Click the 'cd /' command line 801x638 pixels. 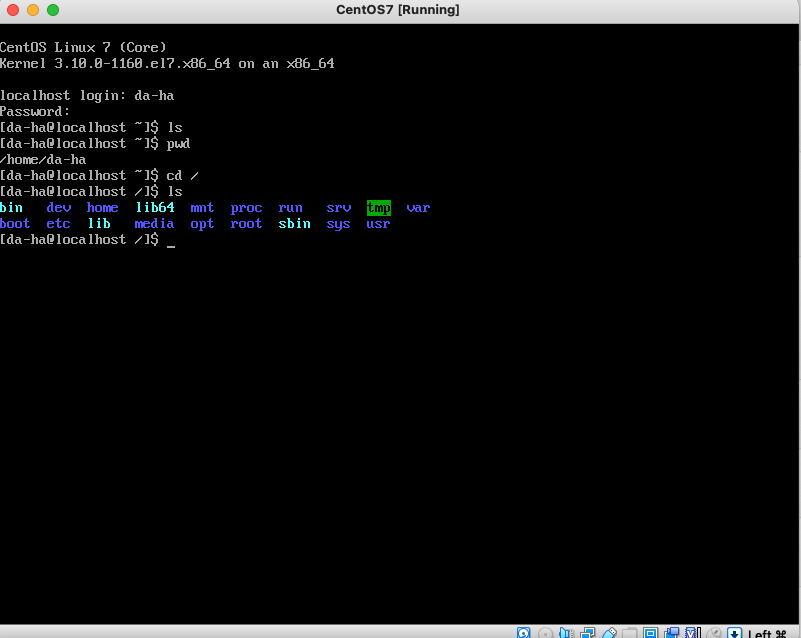[x=99, y=175]
